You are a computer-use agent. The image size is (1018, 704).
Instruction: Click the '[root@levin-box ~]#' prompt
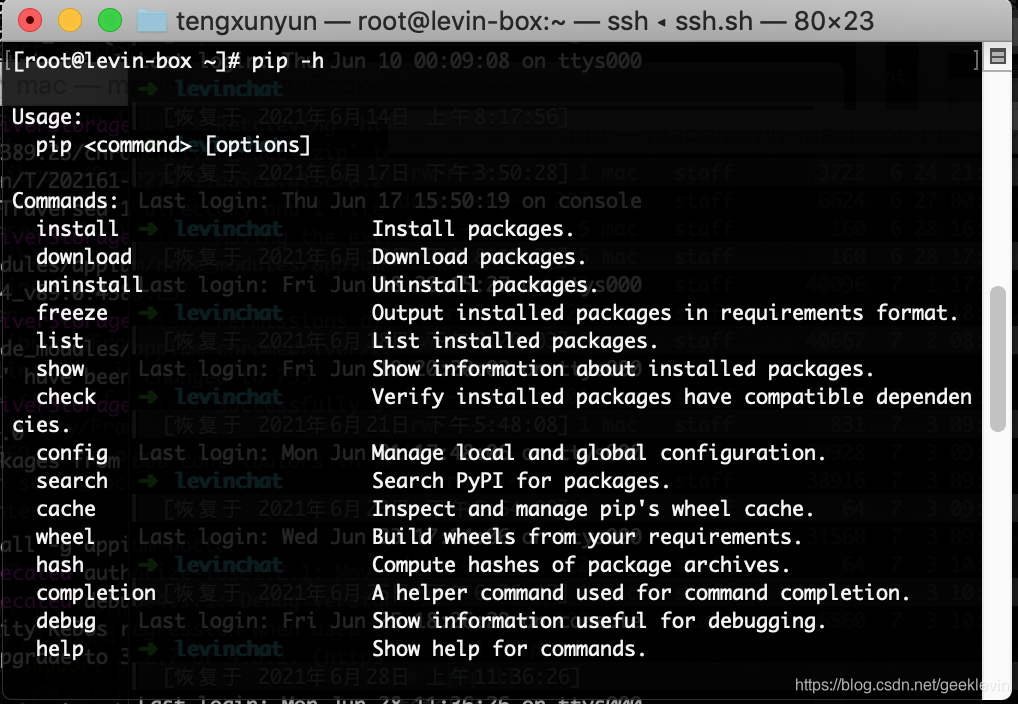[127, 62]
